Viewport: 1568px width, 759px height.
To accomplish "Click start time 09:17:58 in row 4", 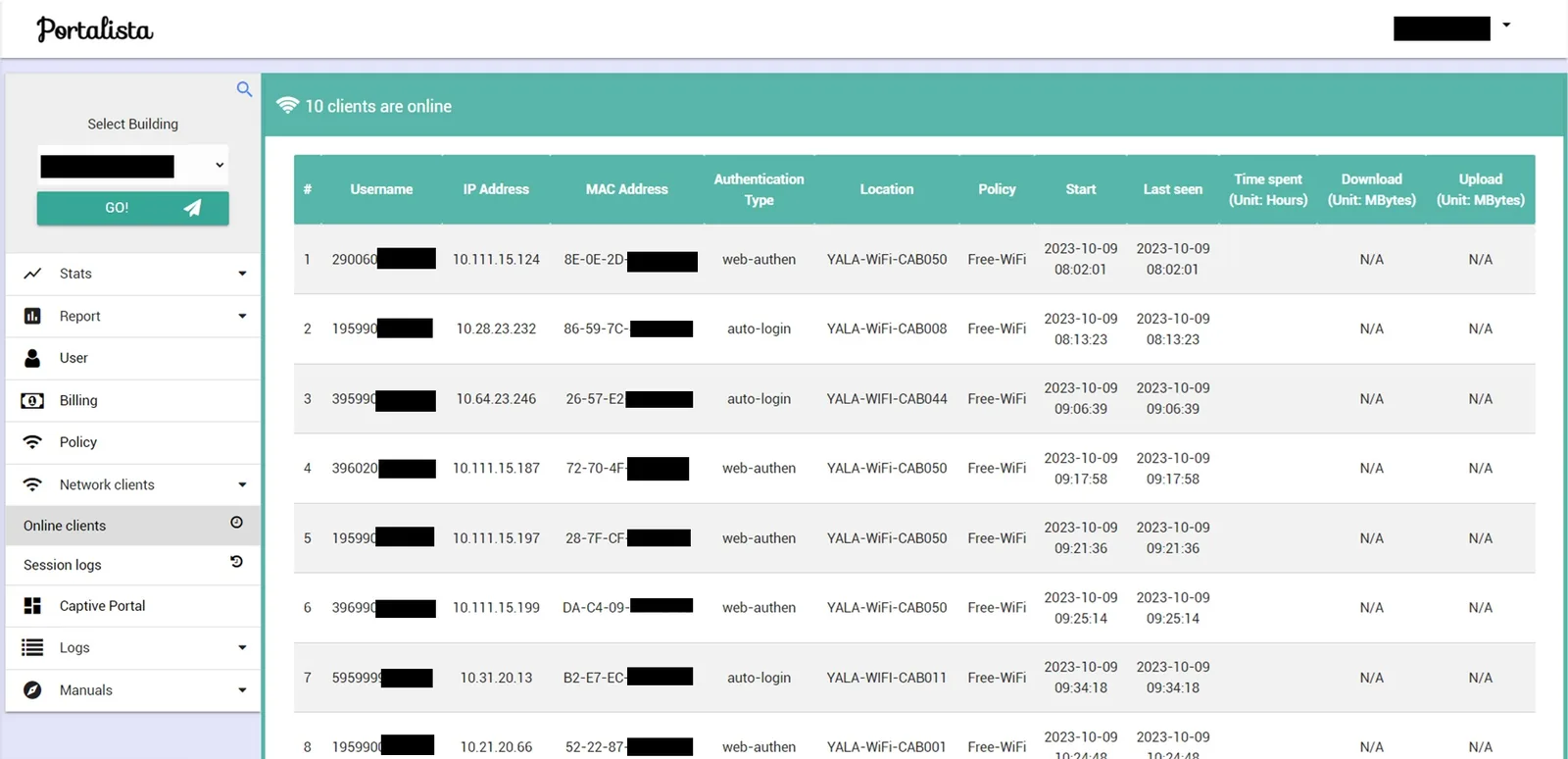I will [x=1081, y=480].
